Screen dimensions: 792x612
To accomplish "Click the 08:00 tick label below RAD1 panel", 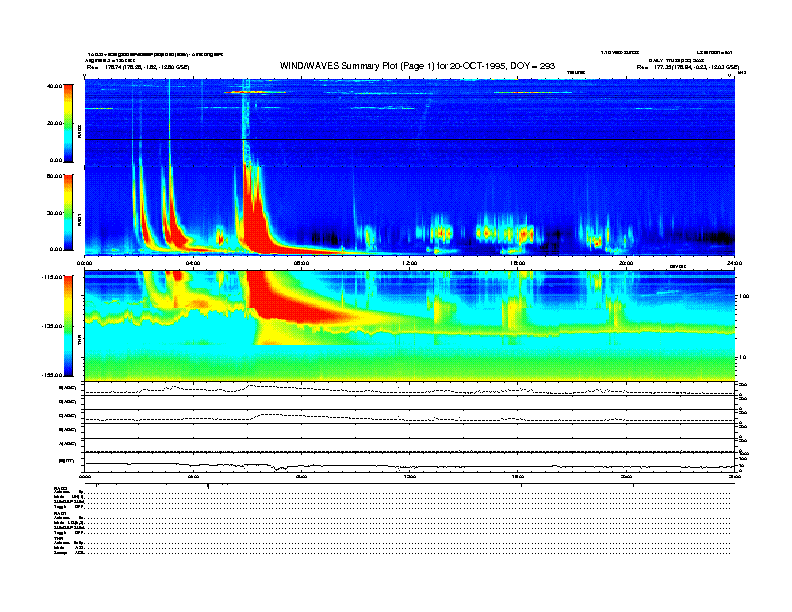I will click(301, 263).
